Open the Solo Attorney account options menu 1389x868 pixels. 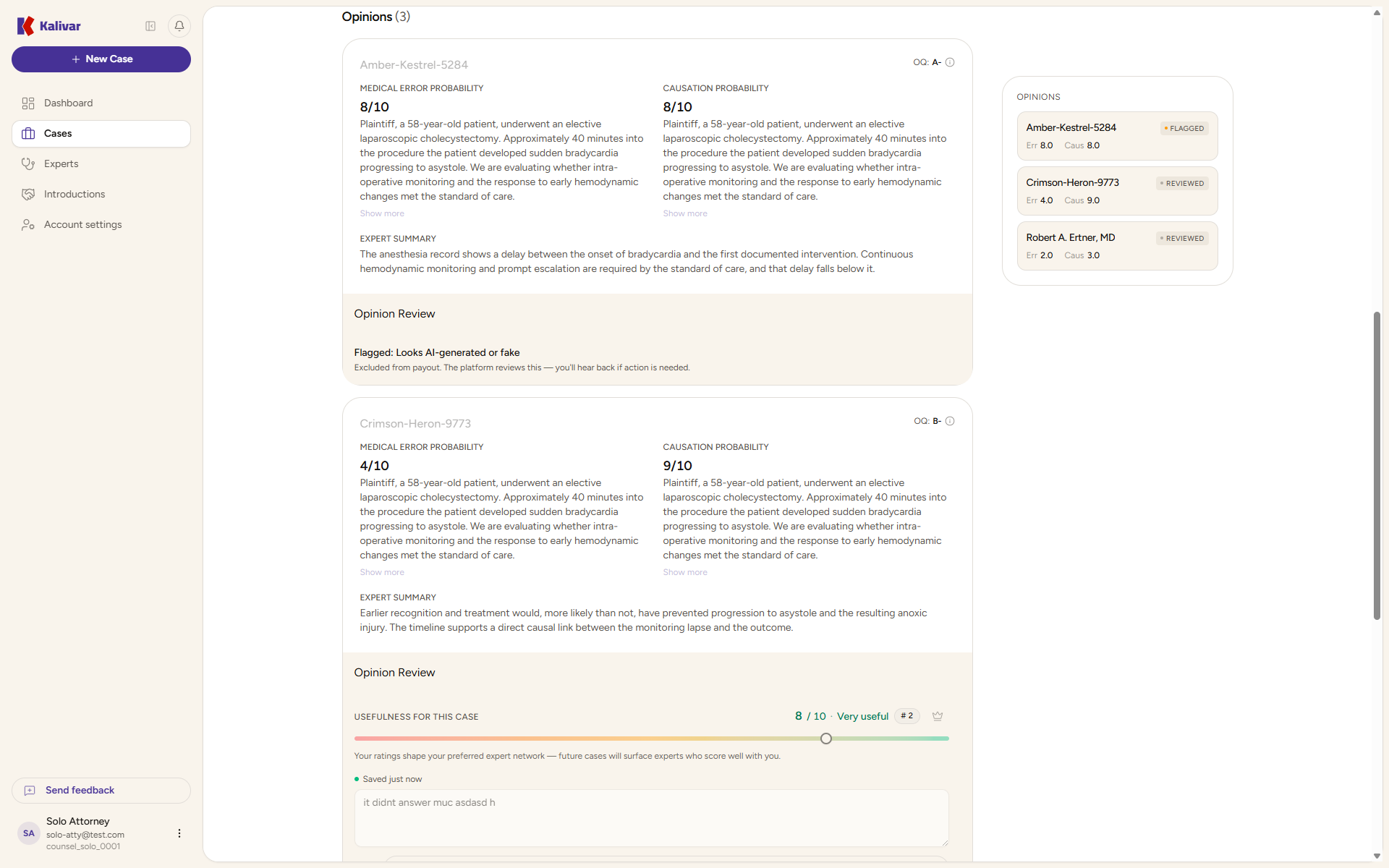point(179,833)
